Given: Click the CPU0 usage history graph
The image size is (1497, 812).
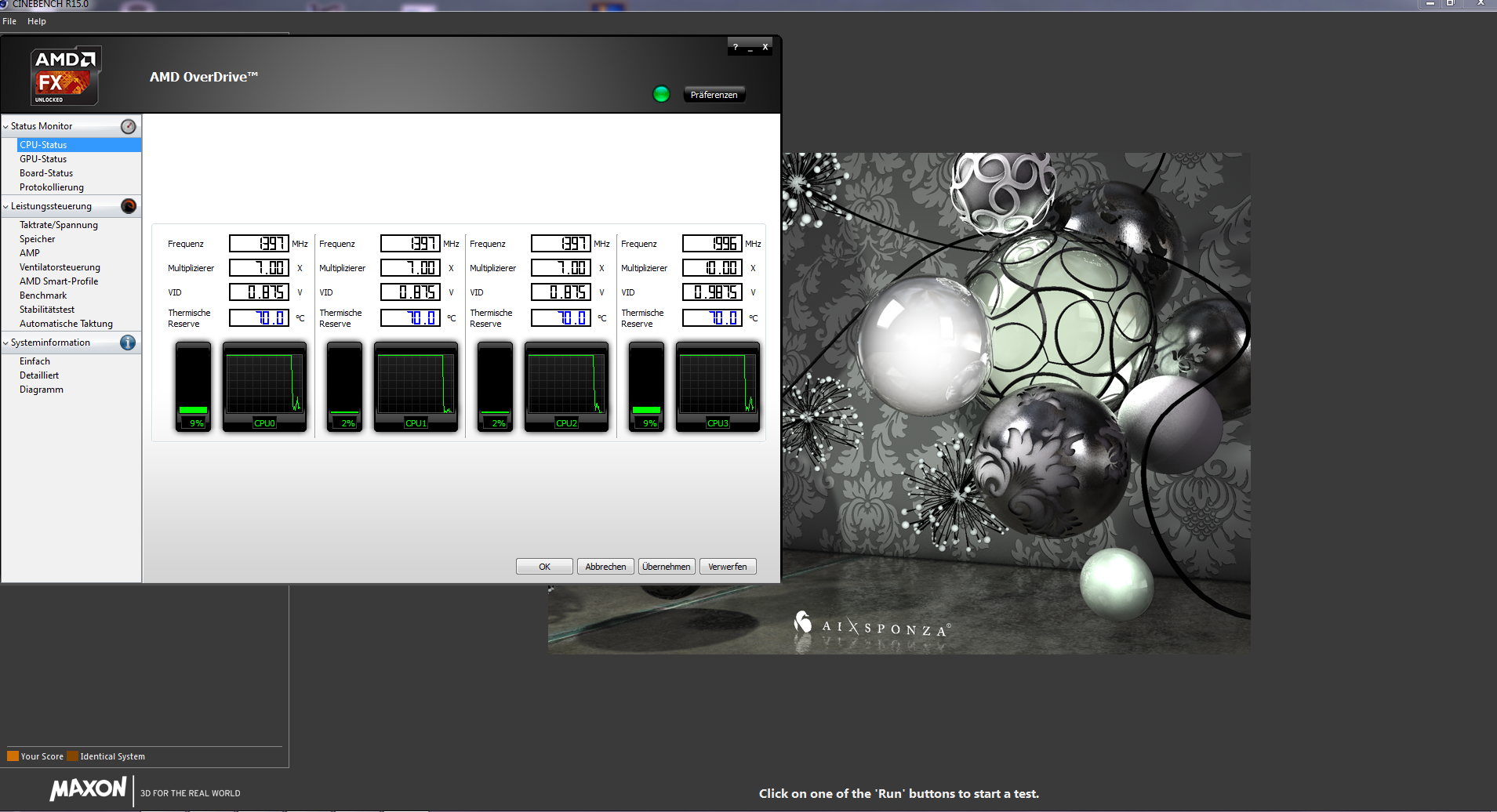Looking at the screenshot, I should coord(264,386).
